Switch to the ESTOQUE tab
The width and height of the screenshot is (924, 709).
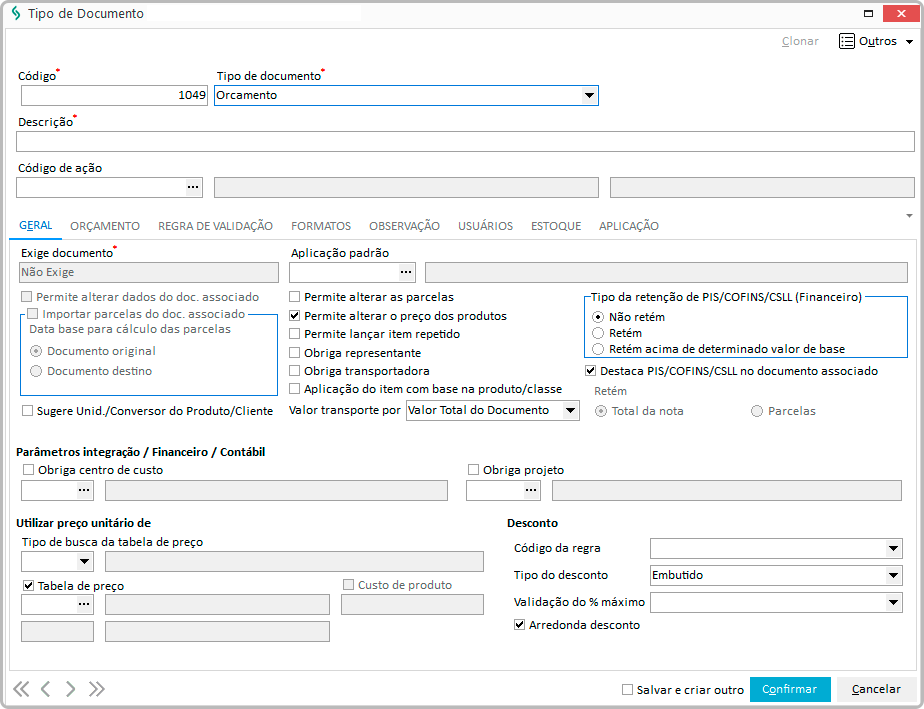pos(556,226)
